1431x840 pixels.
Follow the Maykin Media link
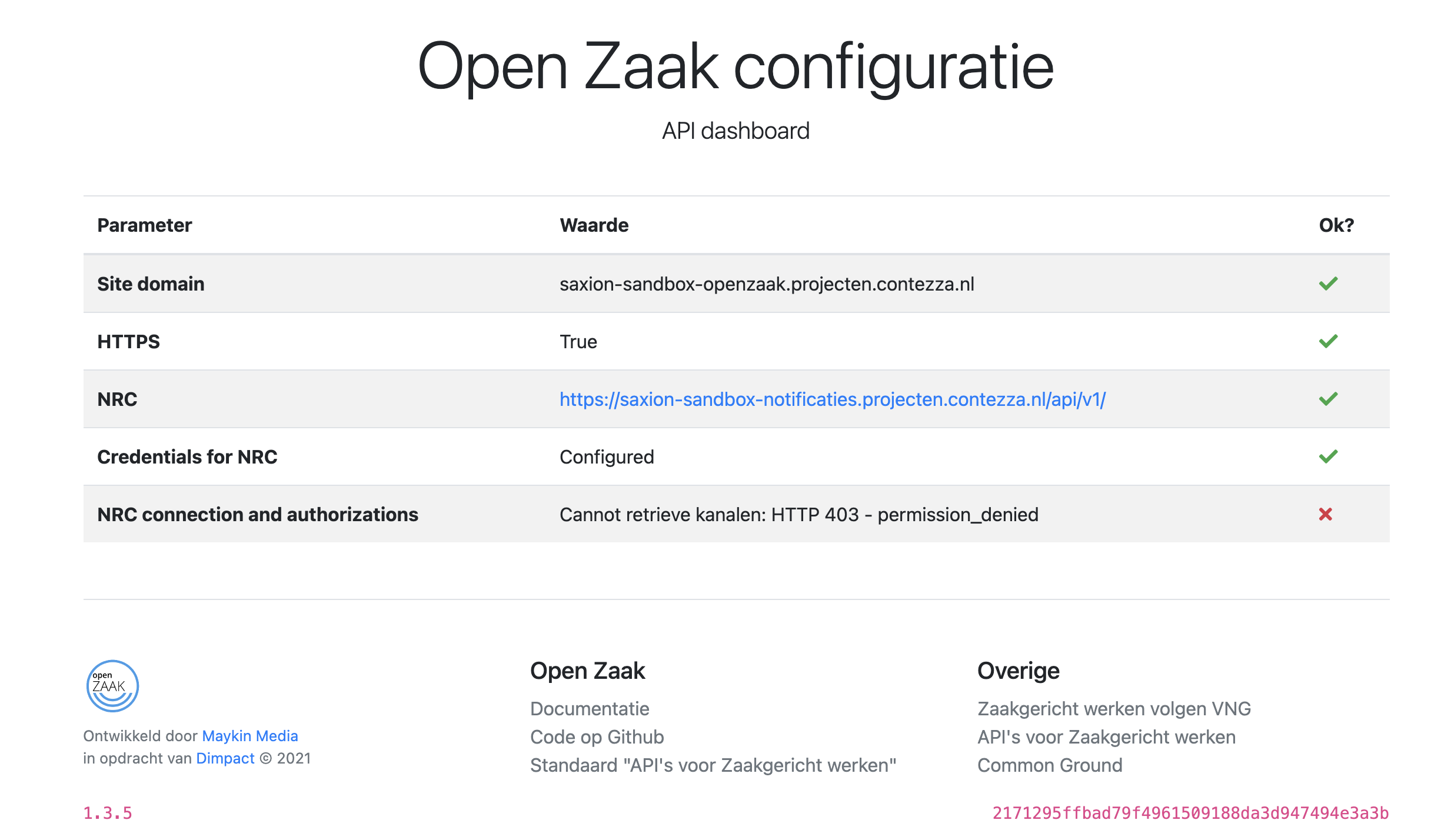249,736
